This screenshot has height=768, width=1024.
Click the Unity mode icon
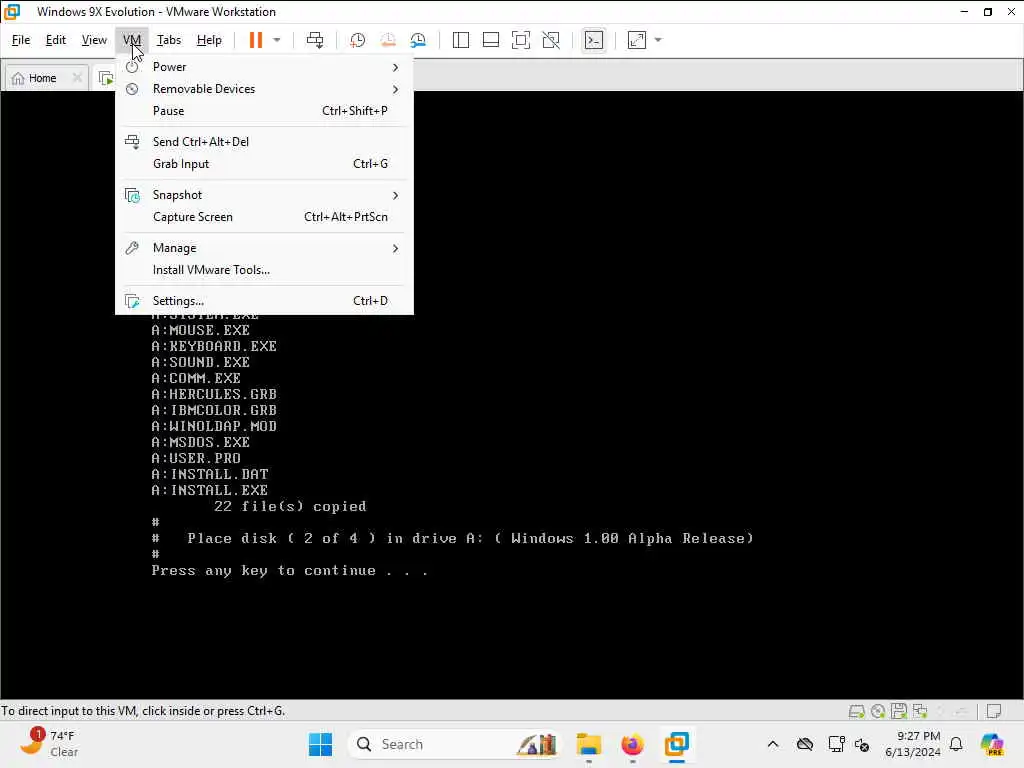(x=551, y=40)
